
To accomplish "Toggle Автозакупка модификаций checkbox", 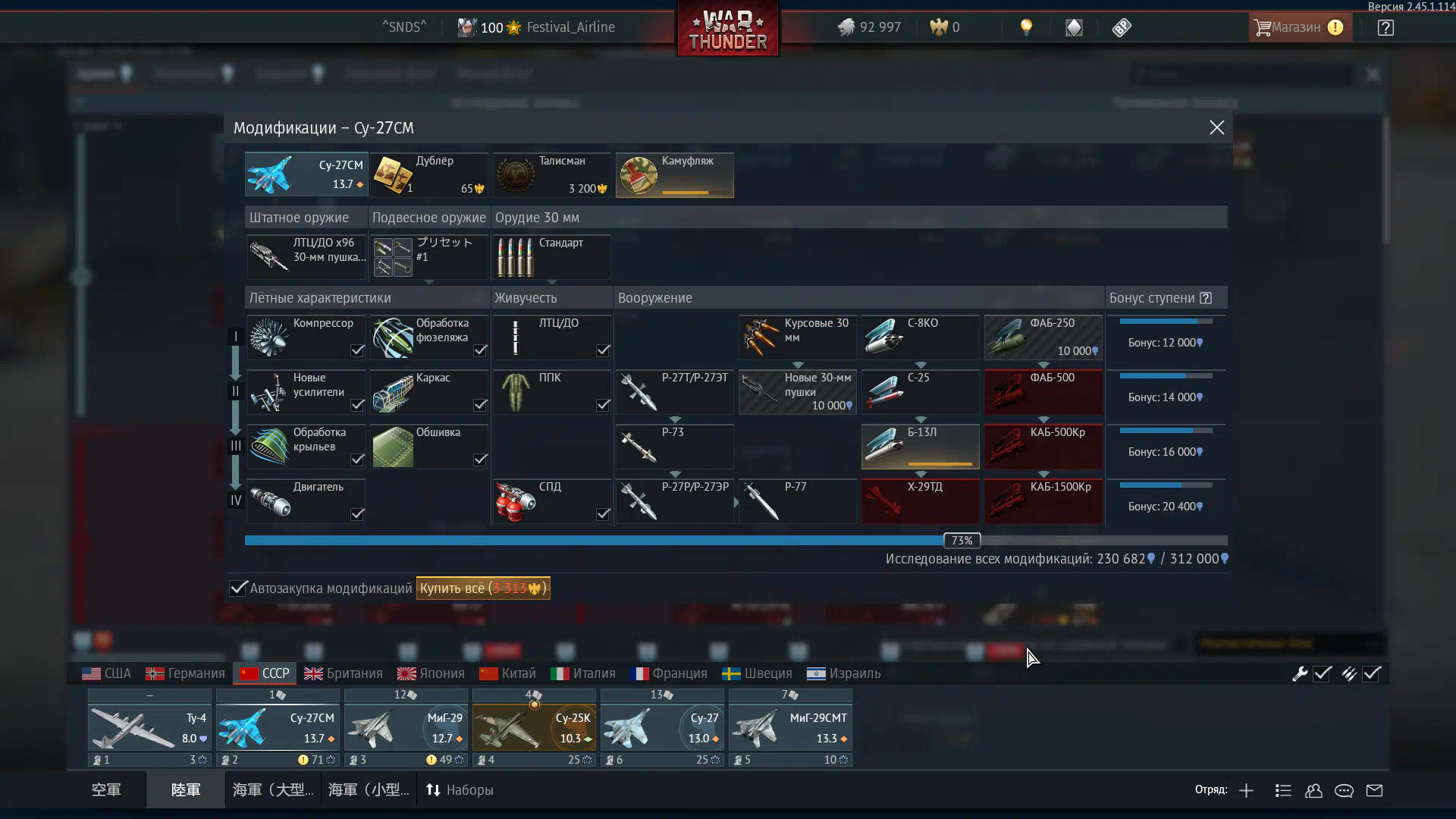I will [x=238, y=588].
